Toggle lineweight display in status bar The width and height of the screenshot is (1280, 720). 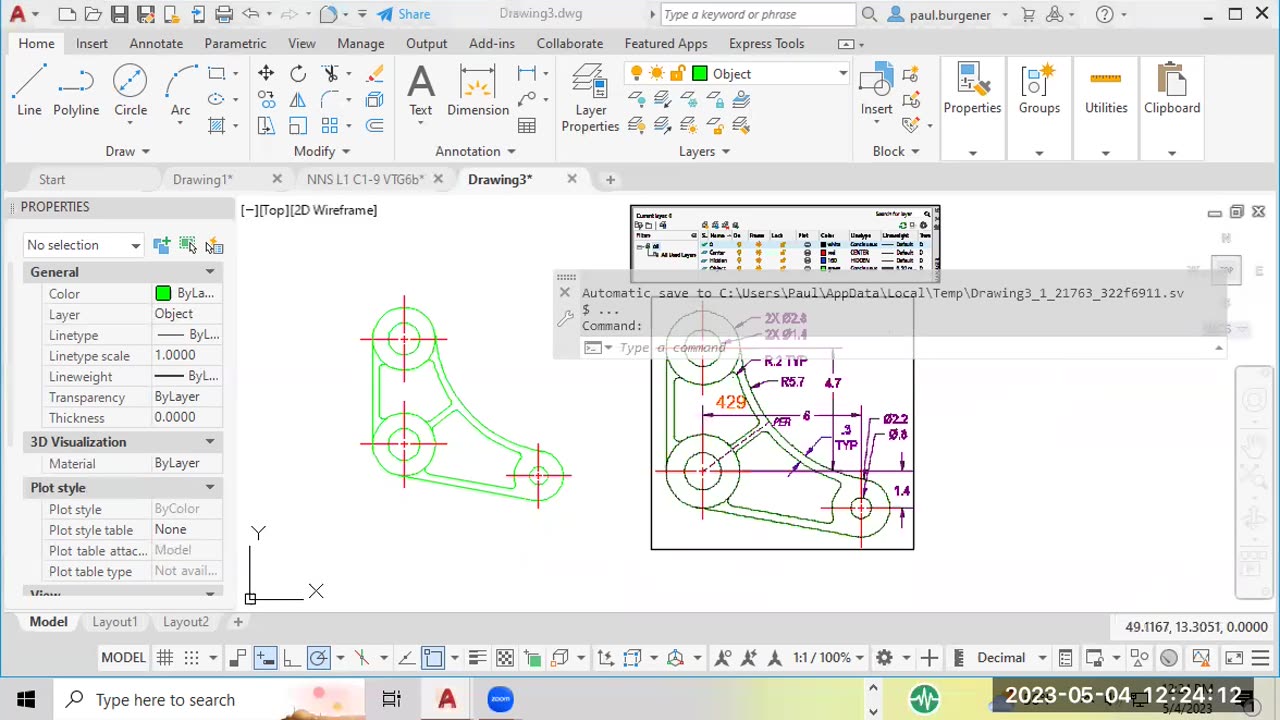point(478,657)
